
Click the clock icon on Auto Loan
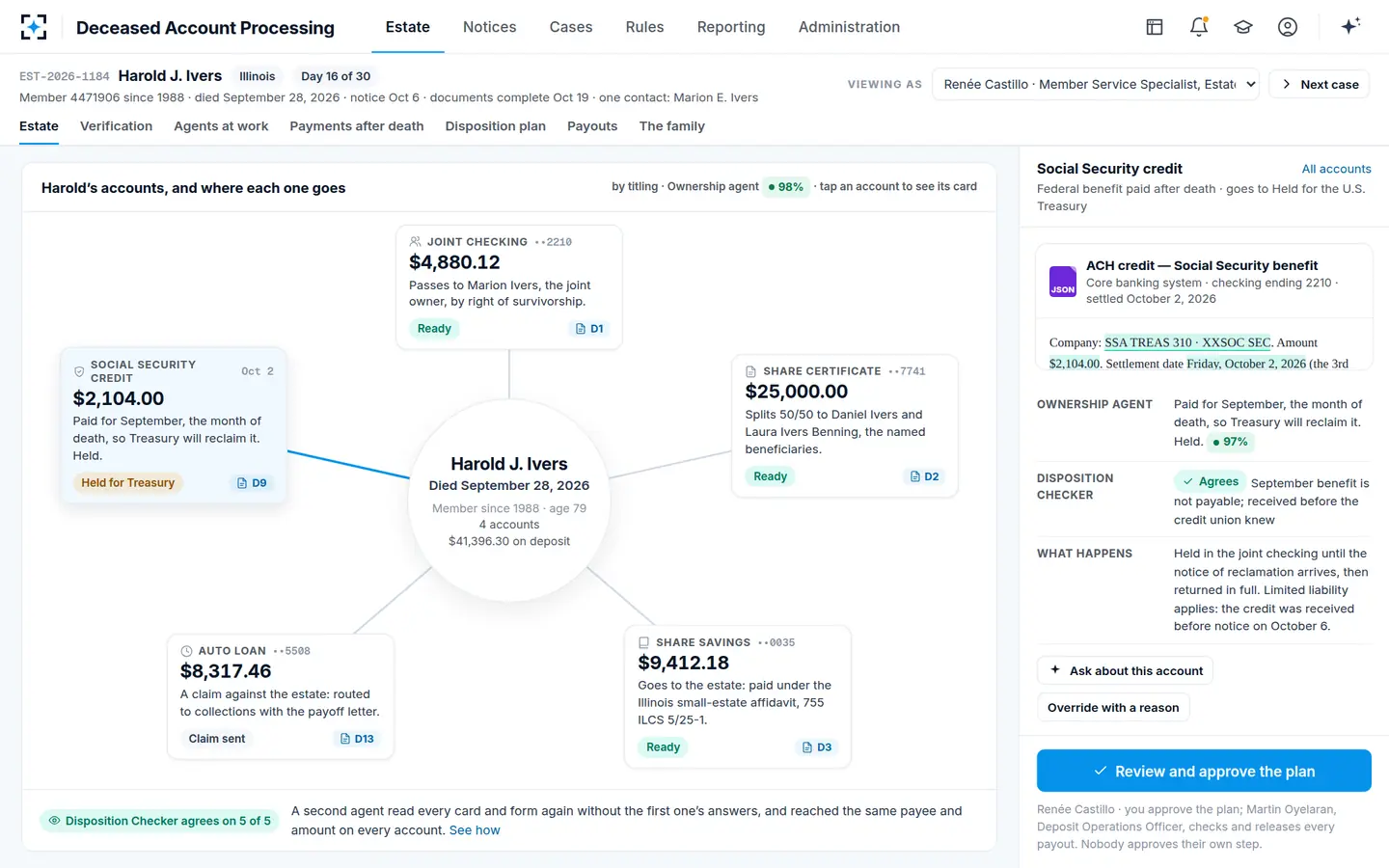(x=186, y=651)
